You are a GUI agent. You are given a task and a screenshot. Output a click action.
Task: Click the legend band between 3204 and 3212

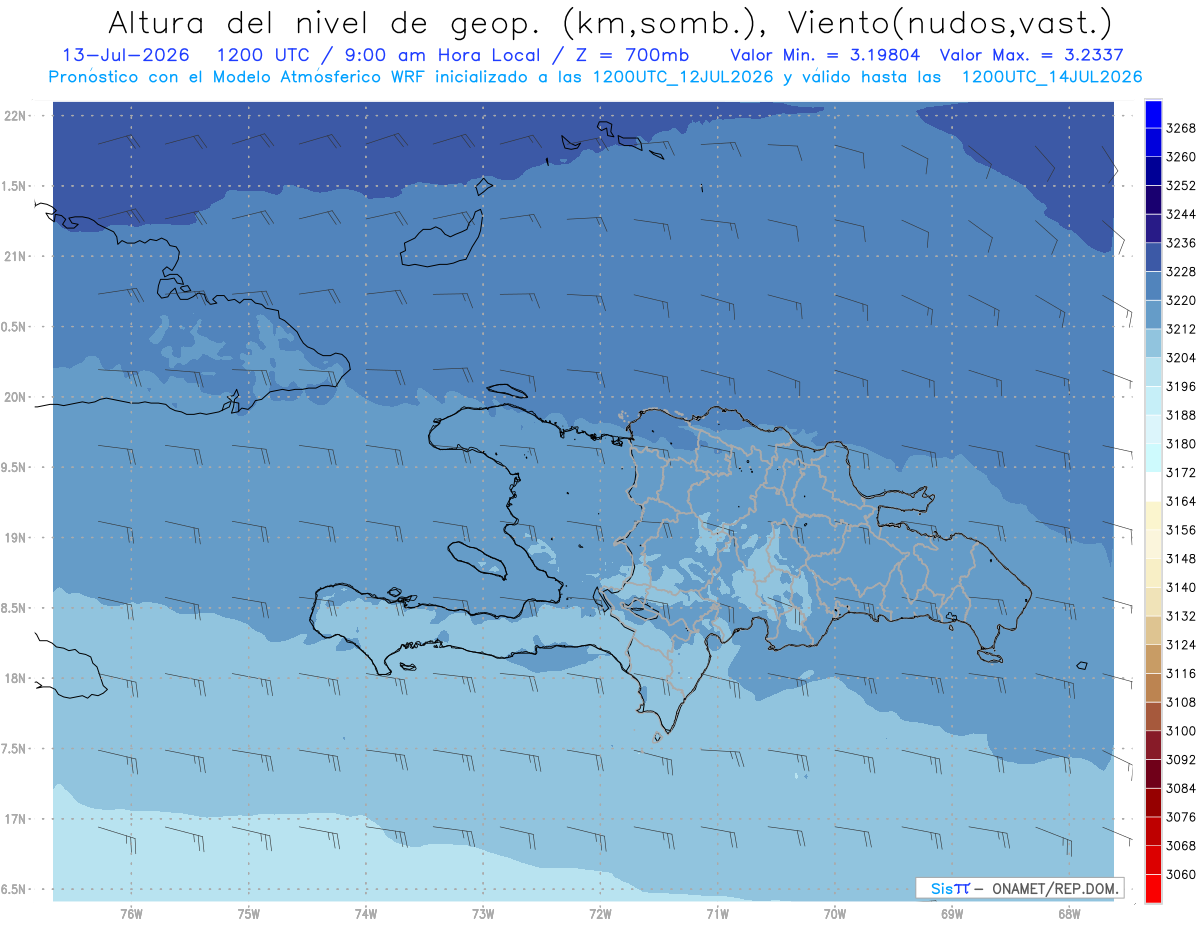click(x=1153, y=343)
